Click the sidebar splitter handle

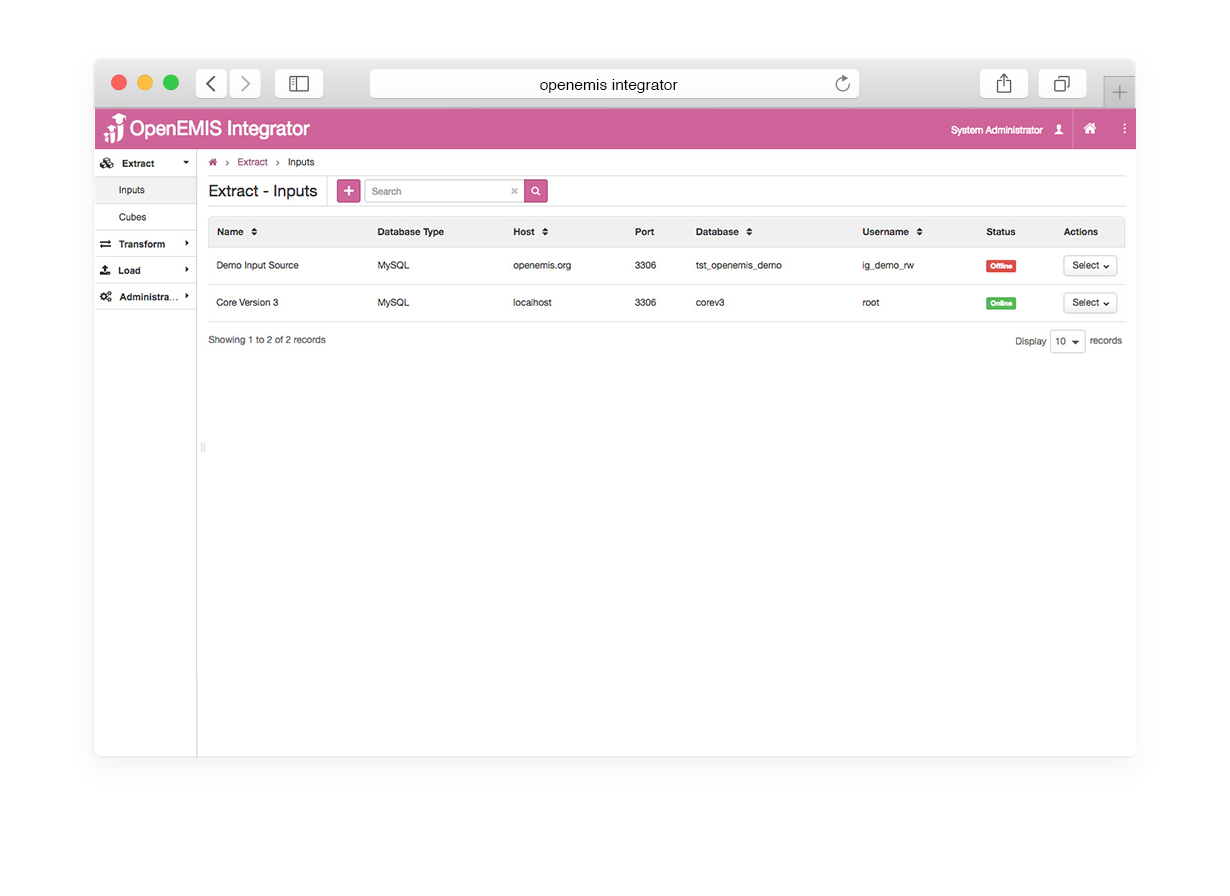pos(202,447)
